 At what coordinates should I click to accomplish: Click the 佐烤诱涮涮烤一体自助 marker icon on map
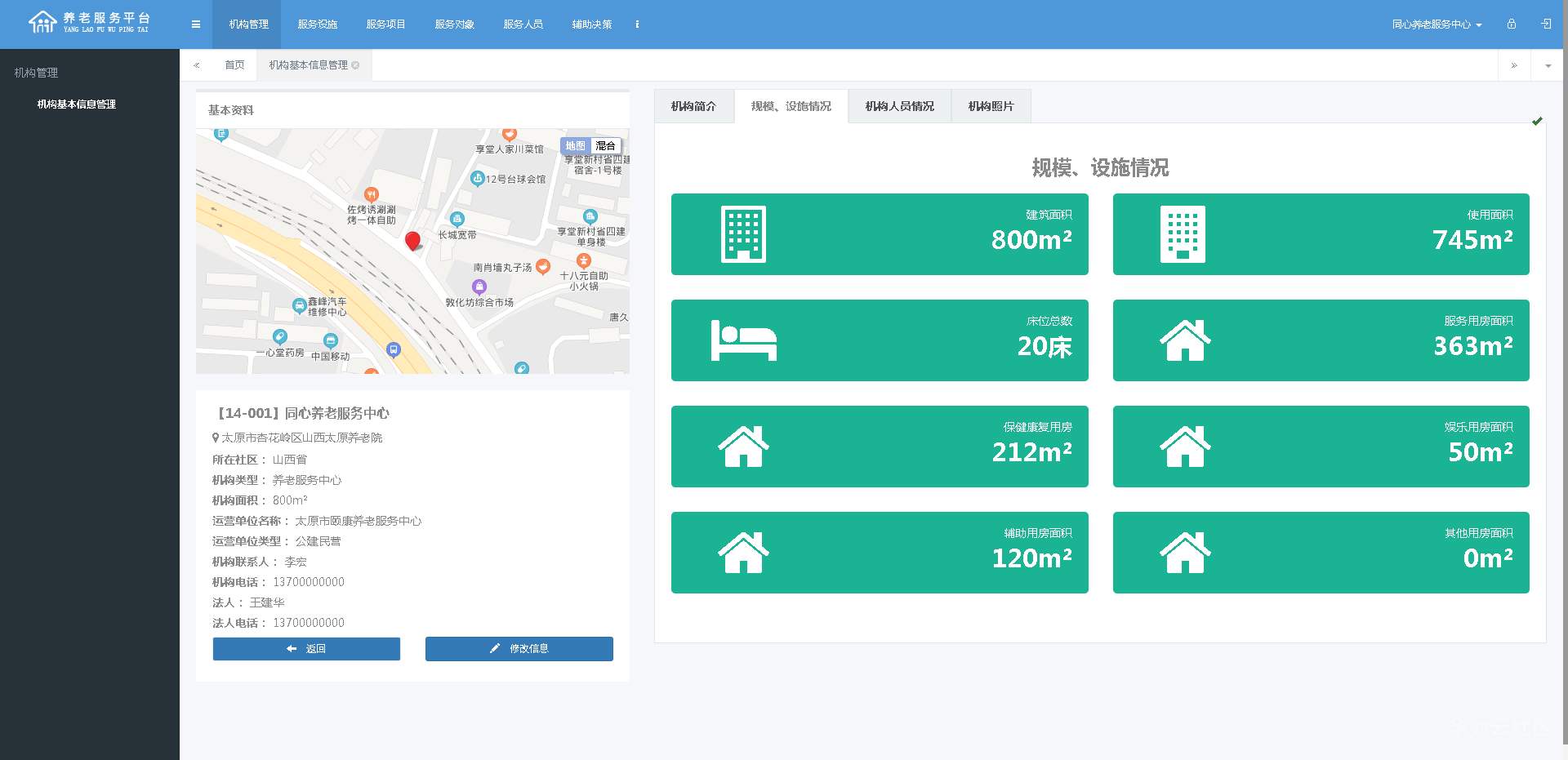[x=372, y=194]
